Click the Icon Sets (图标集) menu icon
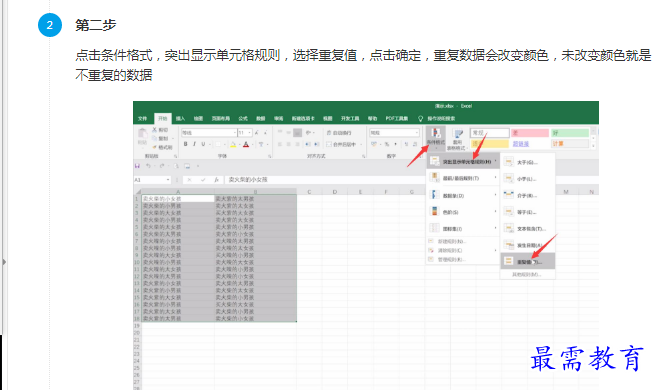 (x=434, y=228)
